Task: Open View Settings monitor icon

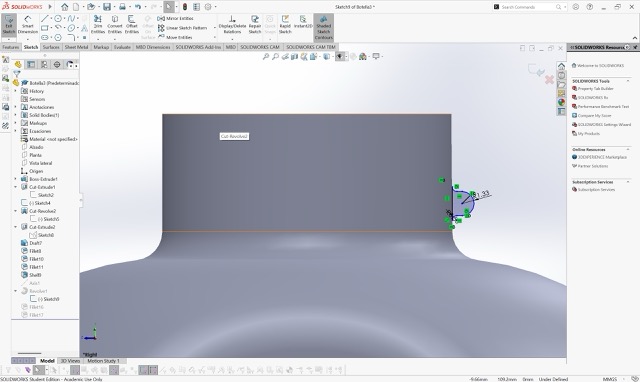Action: click(x=376, y=56)
